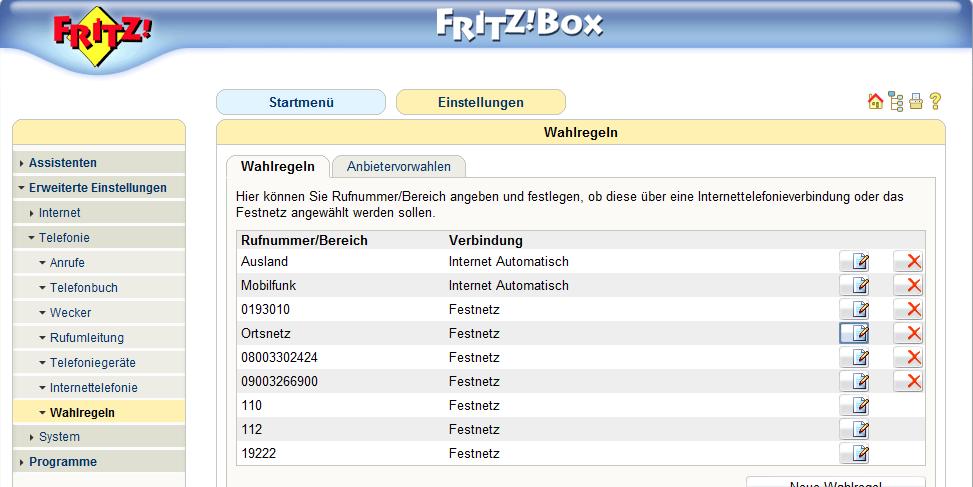Switch to the Anbietervorwahlen tab
The width and height of the screenshot is (973, 487).
click(398, 167)
